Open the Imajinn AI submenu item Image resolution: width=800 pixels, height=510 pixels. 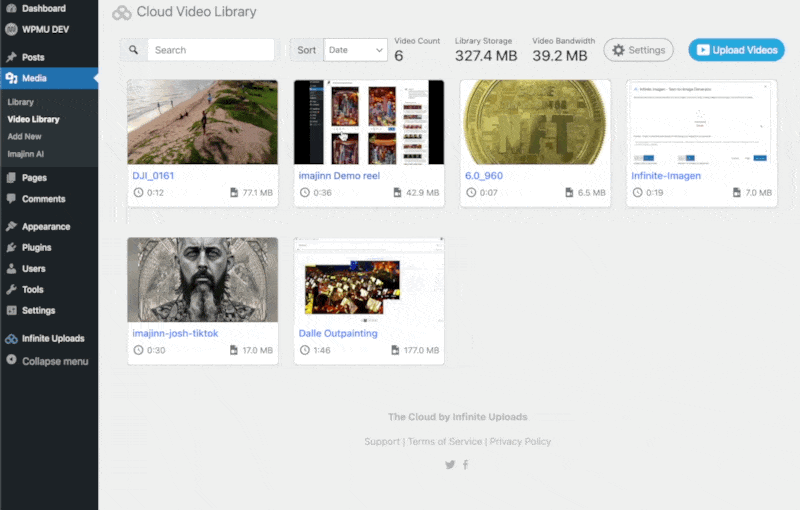coord(26,154)
